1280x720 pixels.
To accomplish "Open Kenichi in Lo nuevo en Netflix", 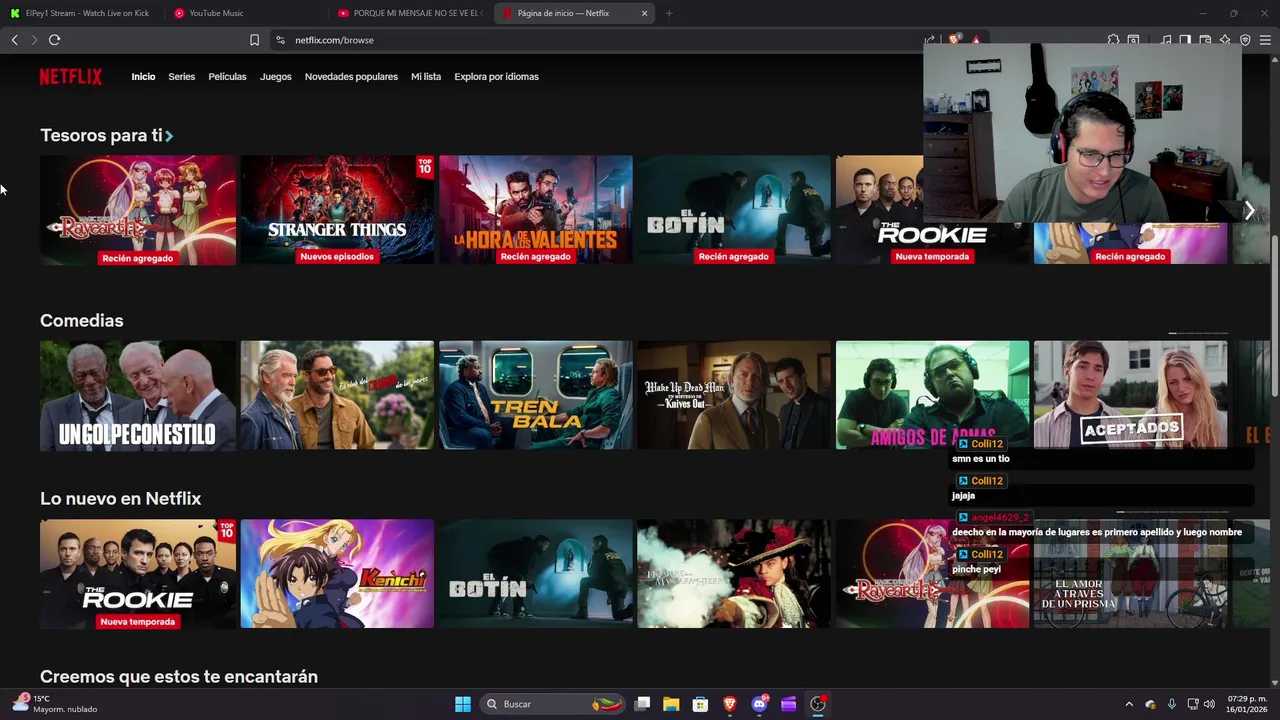I will coord(337,574).
